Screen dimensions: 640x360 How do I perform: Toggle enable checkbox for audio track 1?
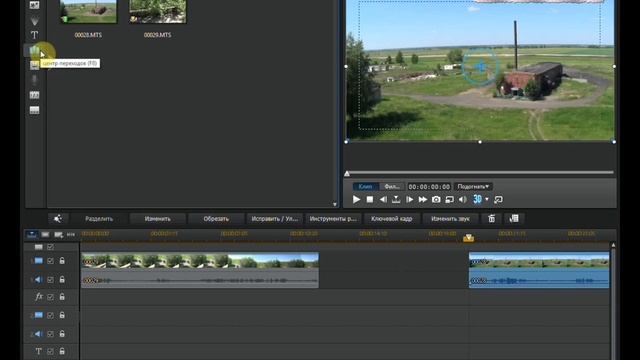coord(50,280)
